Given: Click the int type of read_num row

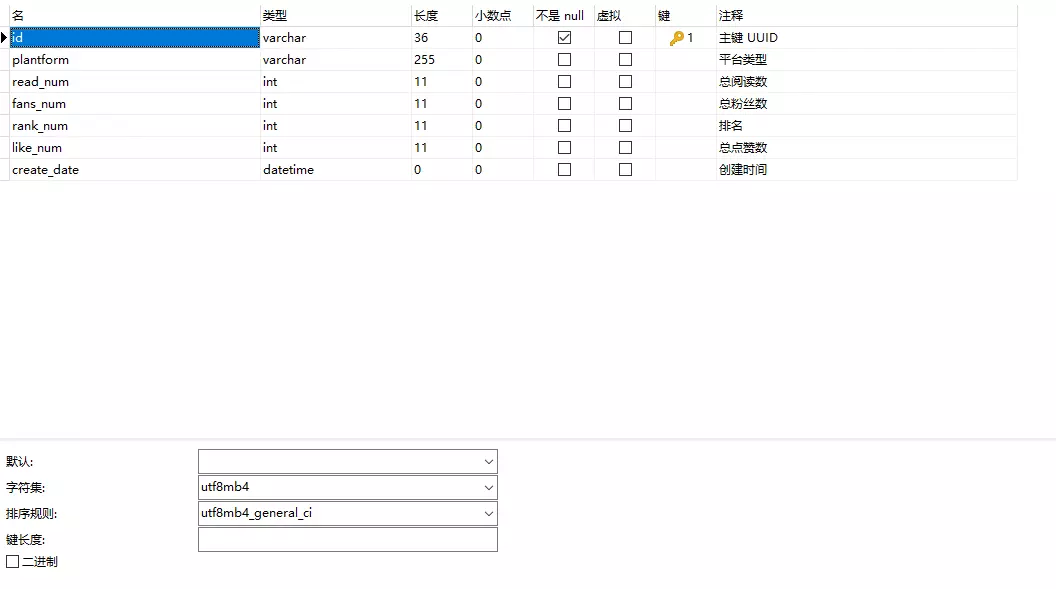Looking at the screenshot, I should (335, 81).
